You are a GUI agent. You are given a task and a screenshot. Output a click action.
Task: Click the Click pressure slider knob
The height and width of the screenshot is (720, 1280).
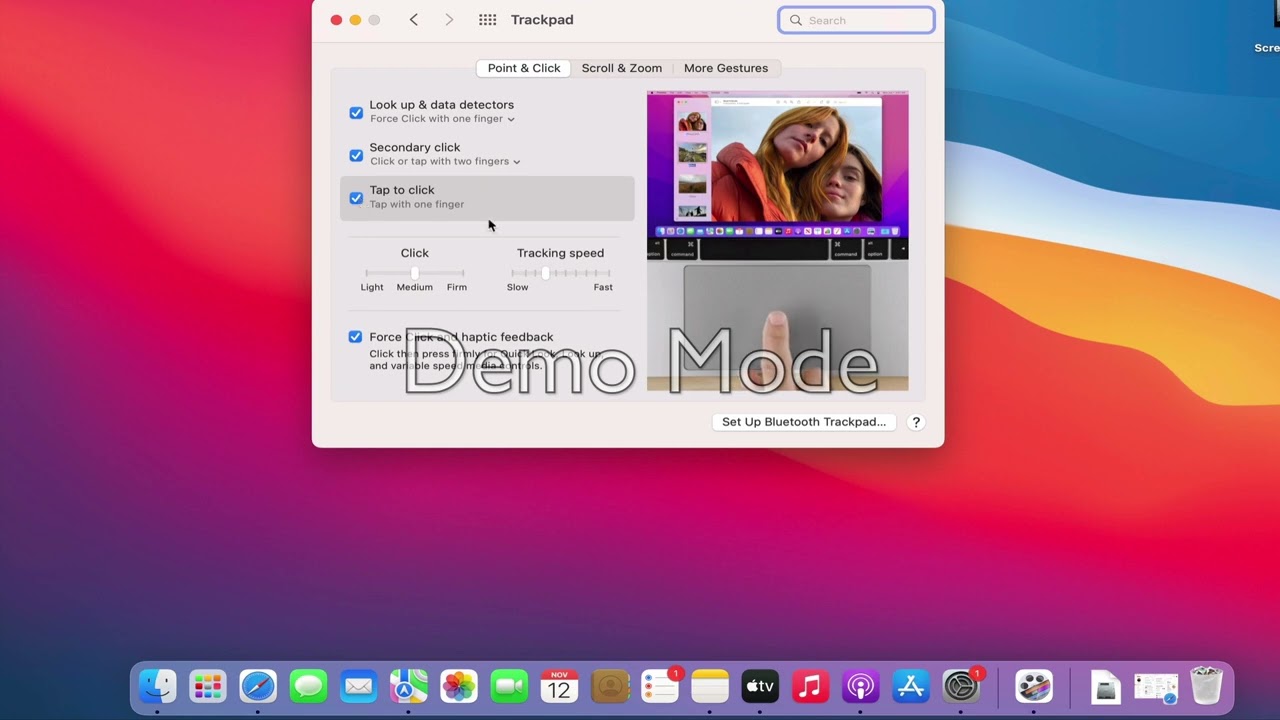pyautogui.click(x=414, y=273)
